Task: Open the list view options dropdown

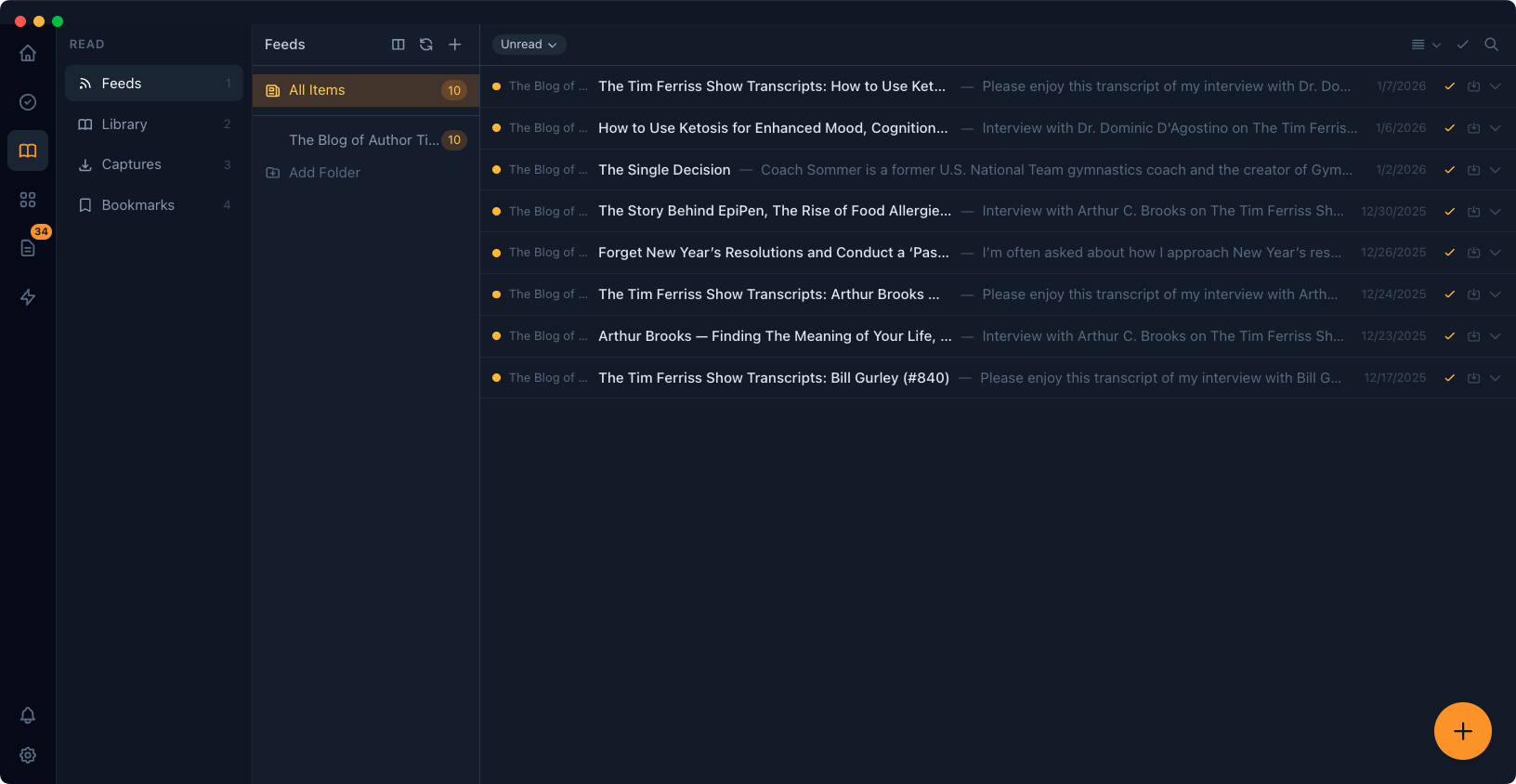Action: coord(1426,45)
